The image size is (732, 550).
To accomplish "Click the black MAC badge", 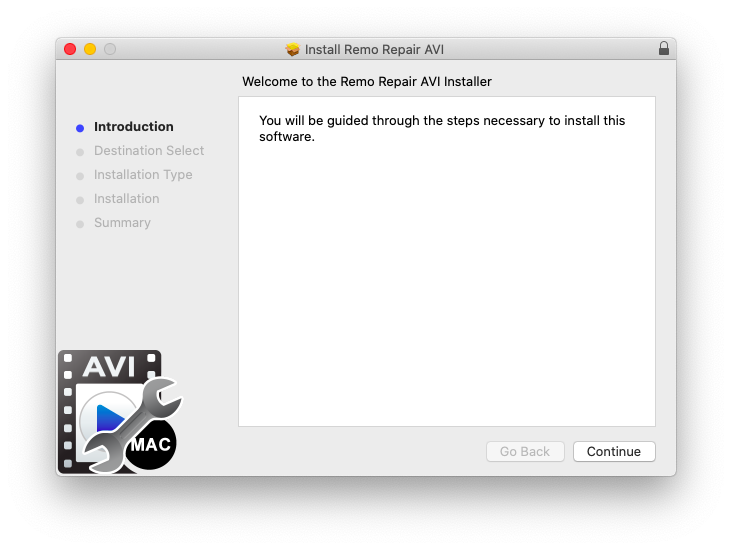I will pyautogui.click(x=152, y=444).
